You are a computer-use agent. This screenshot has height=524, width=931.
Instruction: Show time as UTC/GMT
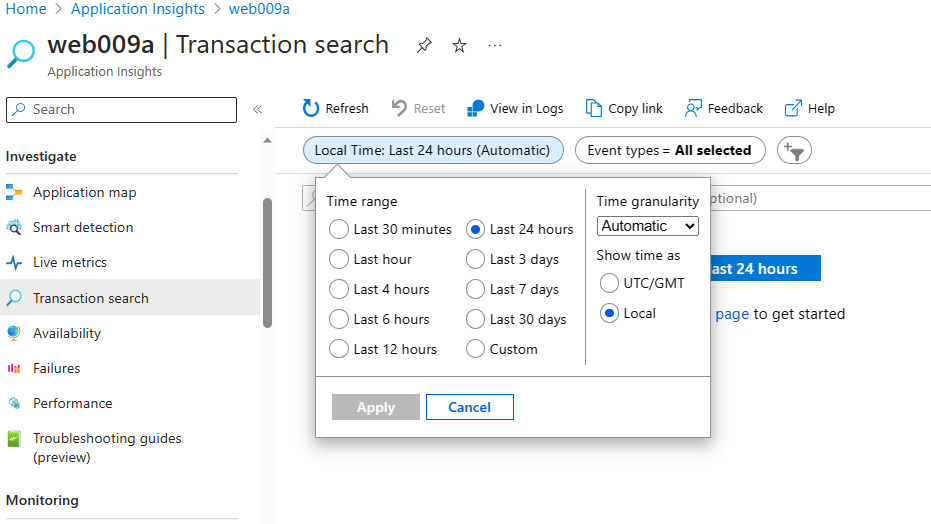609,283
